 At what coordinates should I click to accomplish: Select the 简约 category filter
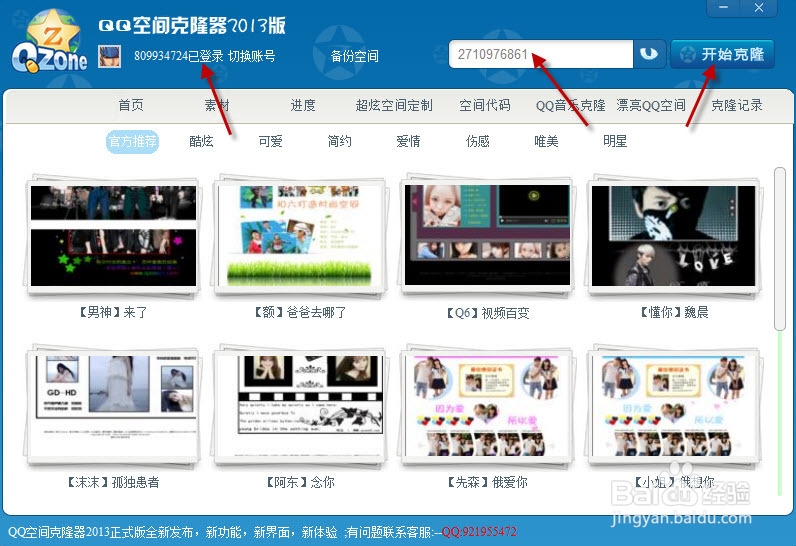pos(339,141)
